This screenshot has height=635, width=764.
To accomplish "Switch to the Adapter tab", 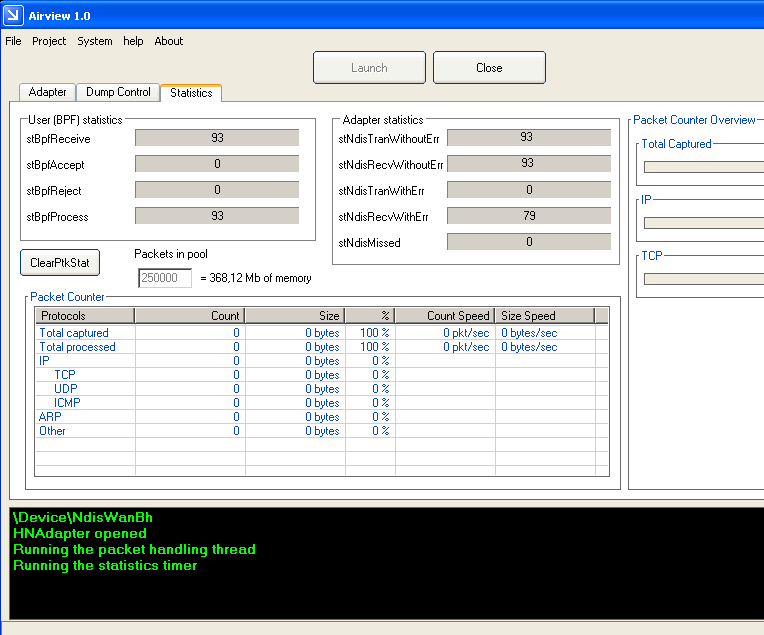I will 47,92.
